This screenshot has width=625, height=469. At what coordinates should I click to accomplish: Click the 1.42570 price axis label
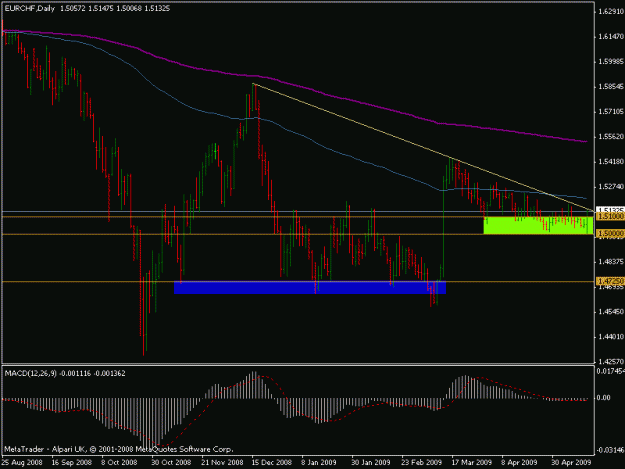click(x=611, y=361)
